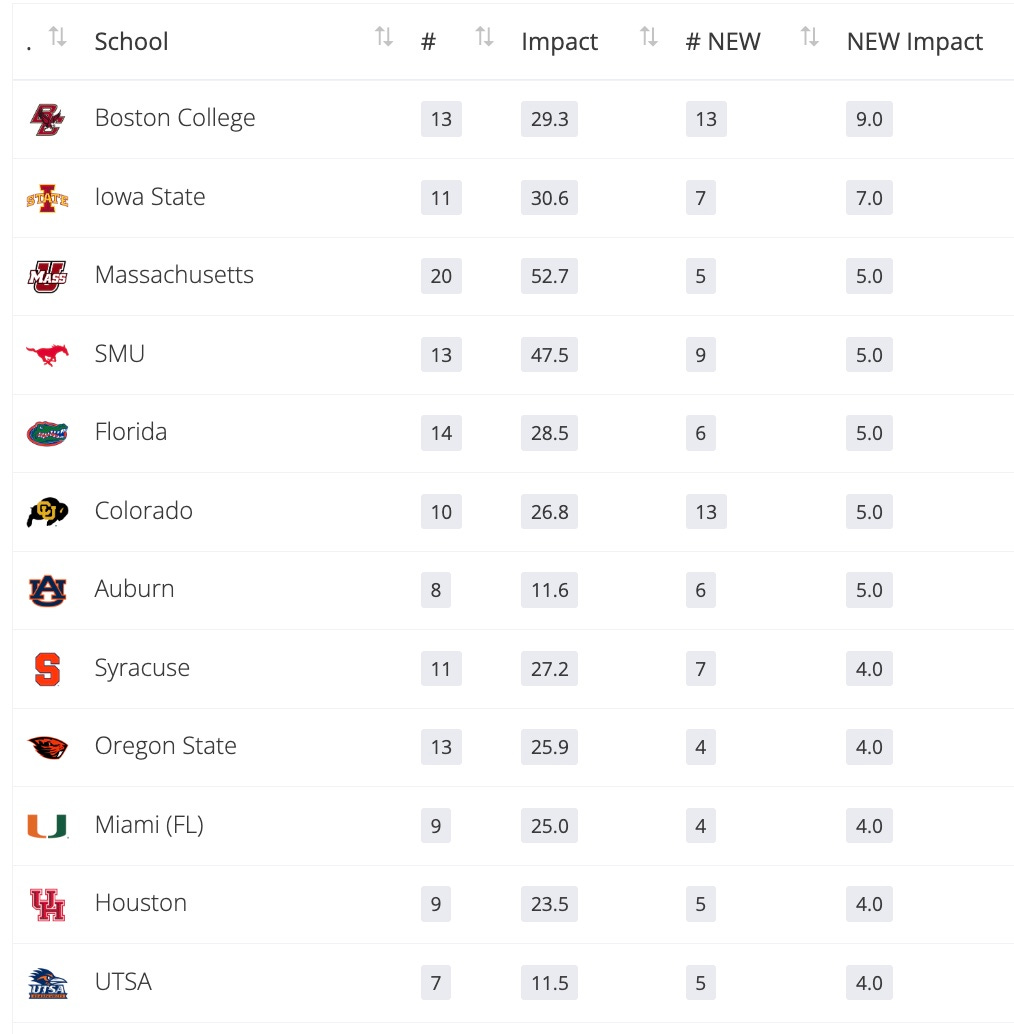Sort by # NEW column arrows
This screenshot has height=1034, width=1014.
[x=810, y=38]
